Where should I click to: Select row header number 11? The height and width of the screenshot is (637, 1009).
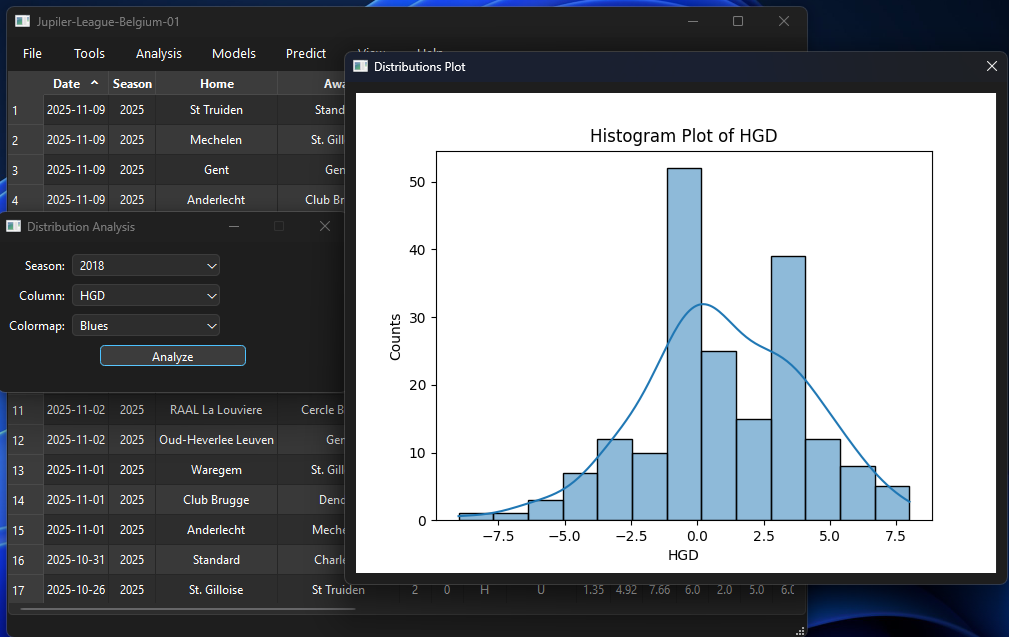tap(25, 411)
